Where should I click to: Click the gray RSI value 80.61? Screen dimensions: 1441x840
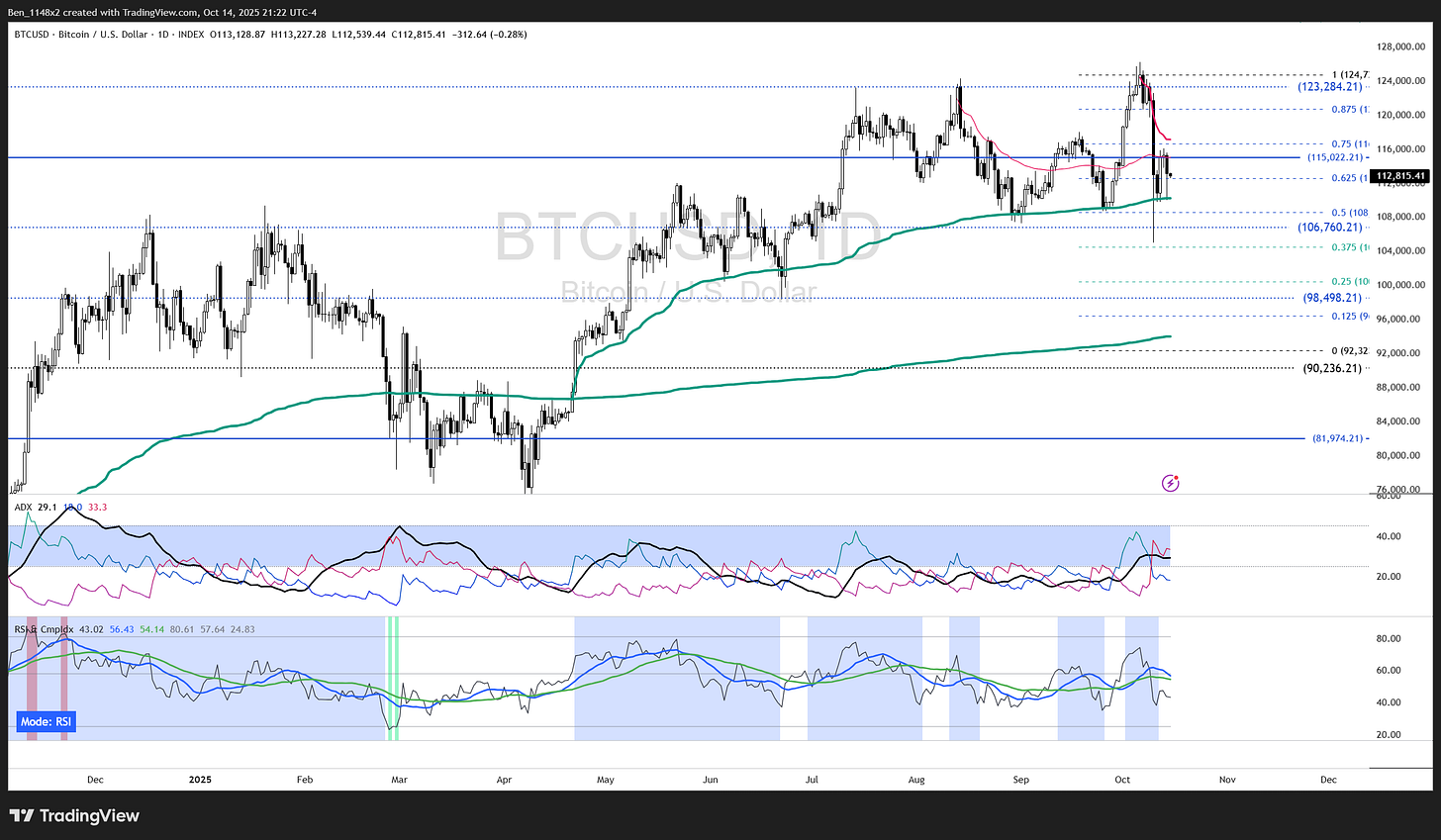coord(182,628)
